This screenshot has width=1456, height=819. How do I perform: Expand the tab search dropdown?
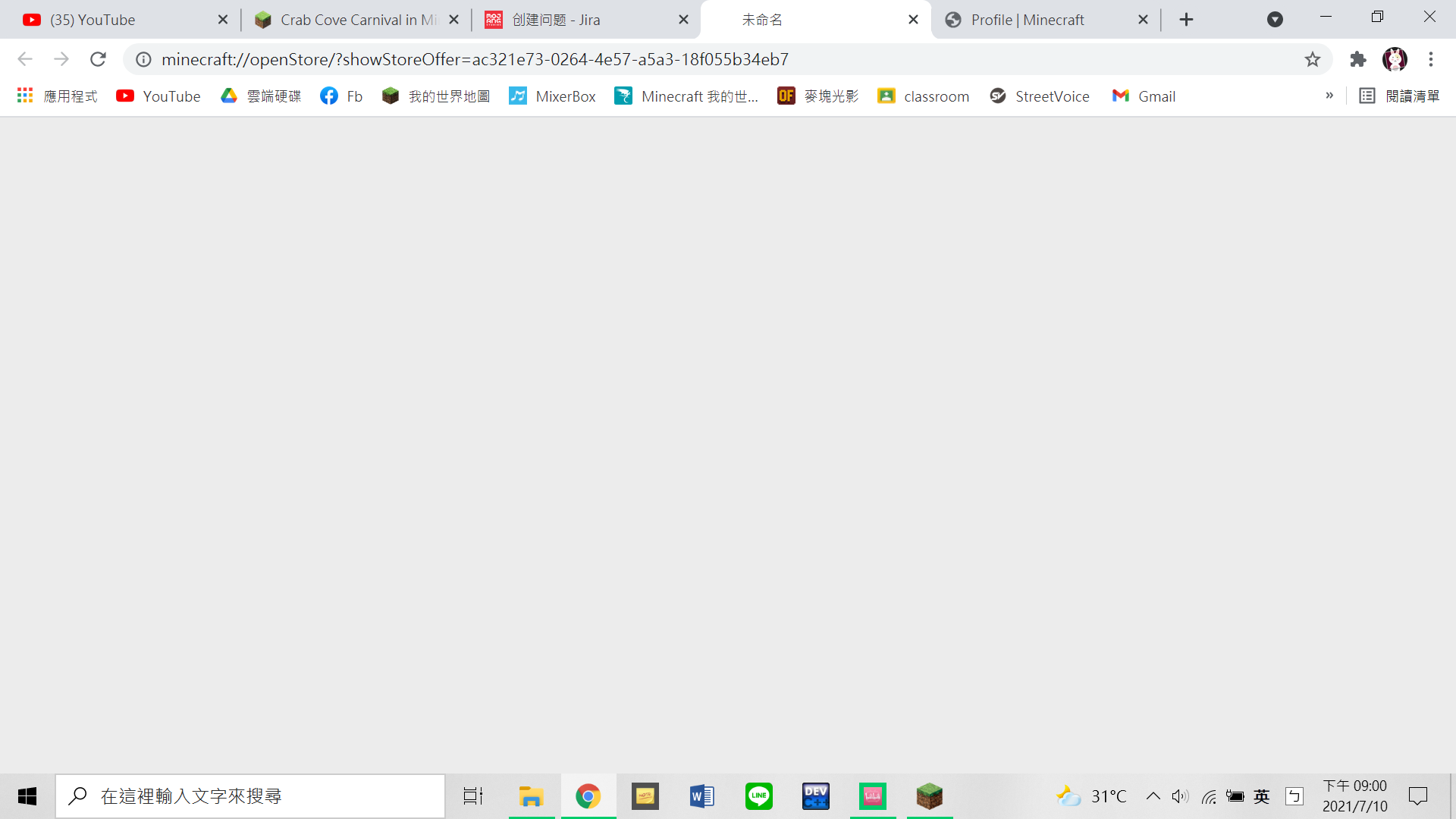(1275, 20)
